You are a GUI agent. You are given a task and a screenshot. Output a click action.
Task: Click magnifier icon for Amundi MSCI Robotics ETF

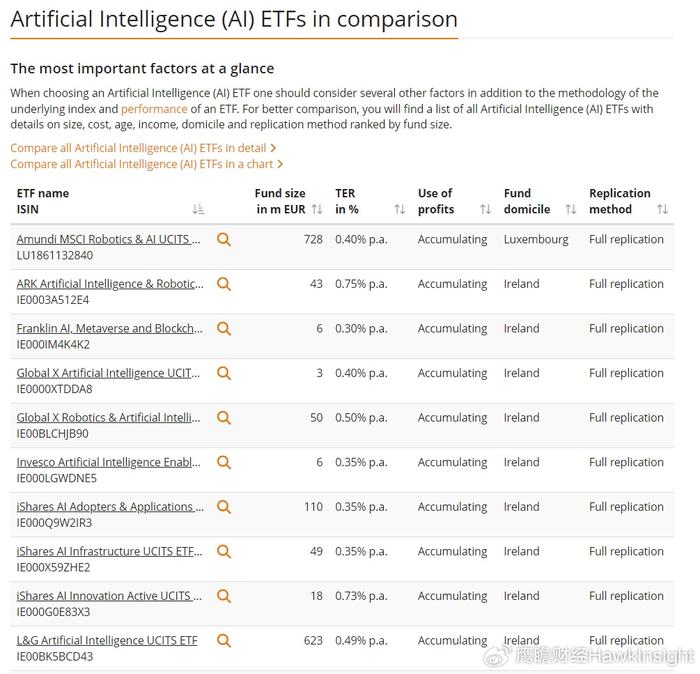[x=224, y=240]
